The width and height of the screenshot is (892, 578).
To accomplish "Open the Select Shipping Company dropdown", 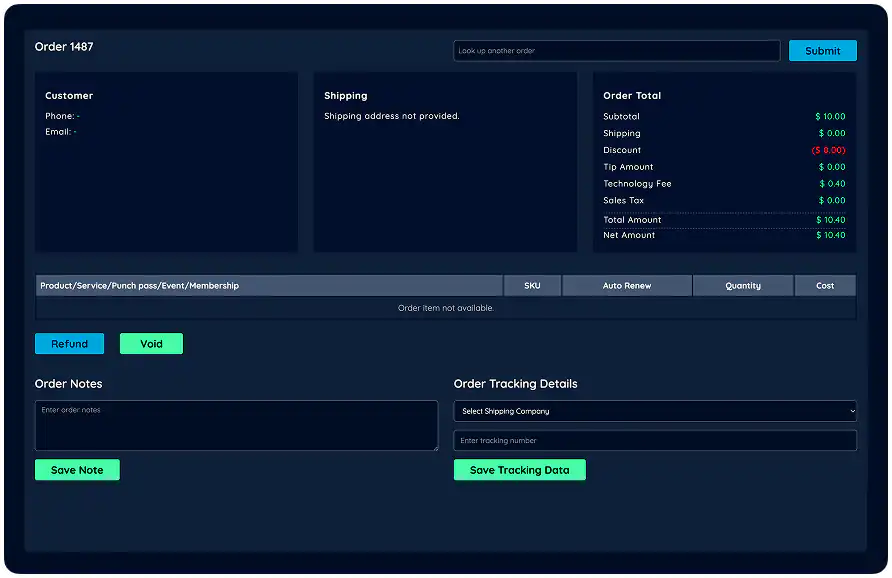I will [x=655, y=411].
